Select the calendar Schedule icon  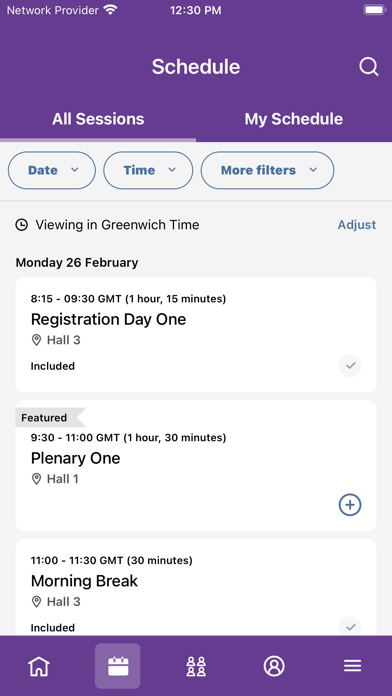118,666
